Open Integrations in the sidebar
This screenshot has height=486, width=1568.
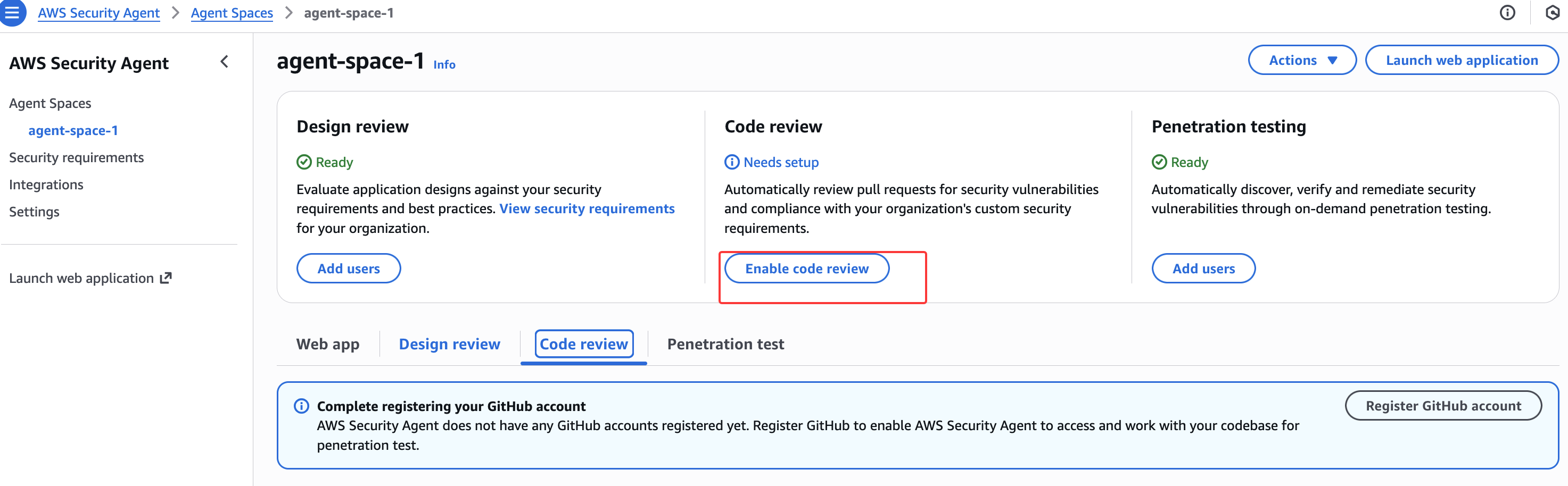(46, 185)
